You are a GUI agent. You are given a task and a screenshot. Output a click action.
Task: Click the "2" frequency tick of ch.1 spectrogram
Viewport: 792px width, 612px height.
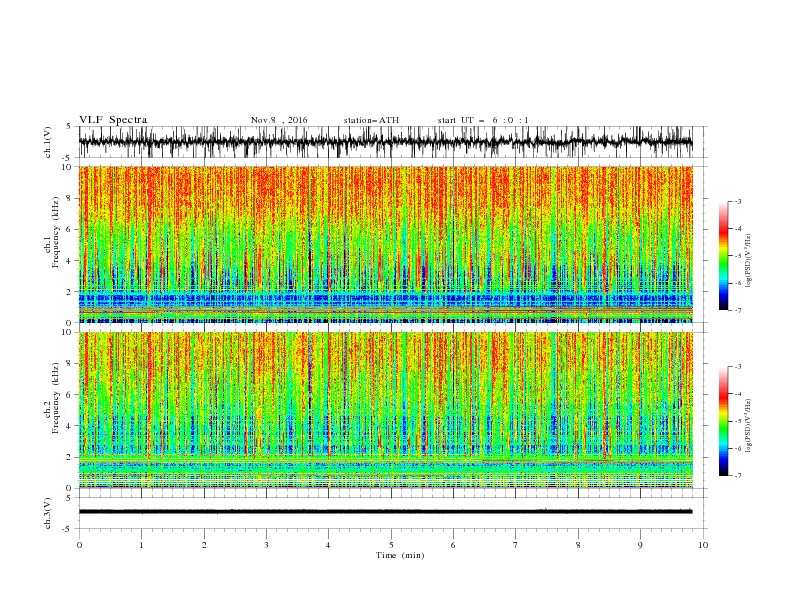point(69,292)
